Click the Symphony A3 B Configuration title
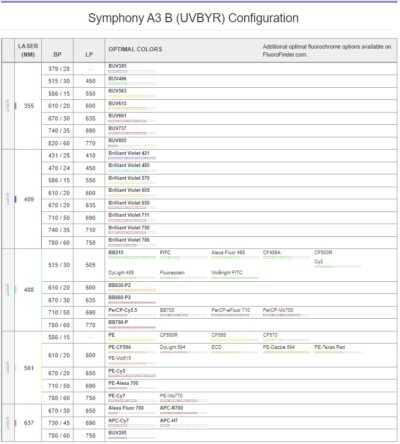Image resolution: width=400 pixels, height=444 pixels. pos(193,18)
